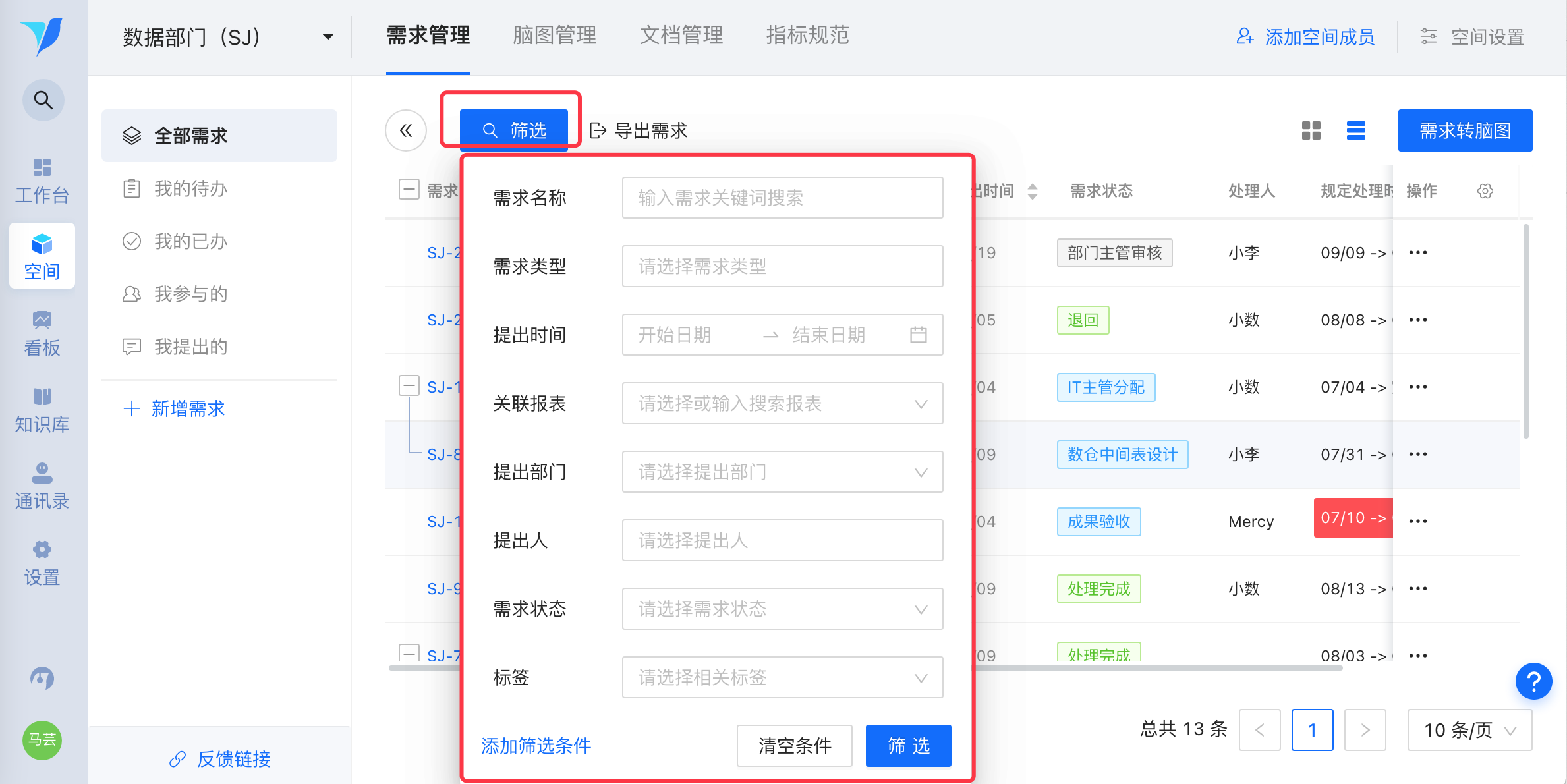Click the headset support icon
1567x784 pixels.
[42, 678]
